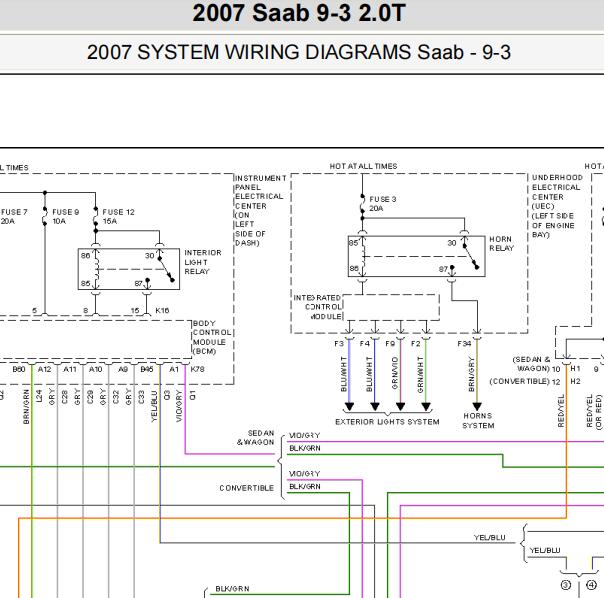Select BCM pin "A11"
Image resolution: width=604 pixels, height=598 pixels.
point(70,369)
